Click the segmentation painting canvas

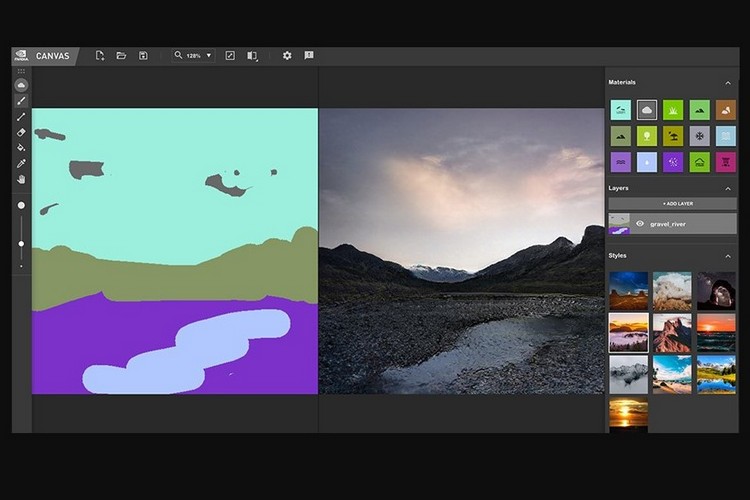(175, 251)
